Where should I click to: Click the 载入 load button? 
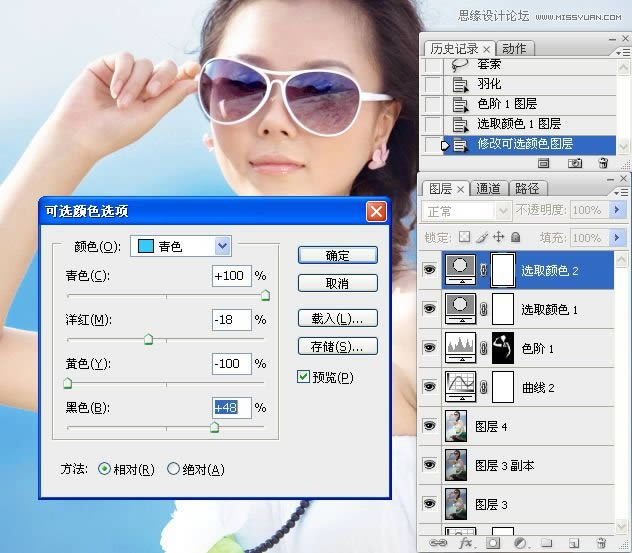(337, 319)
